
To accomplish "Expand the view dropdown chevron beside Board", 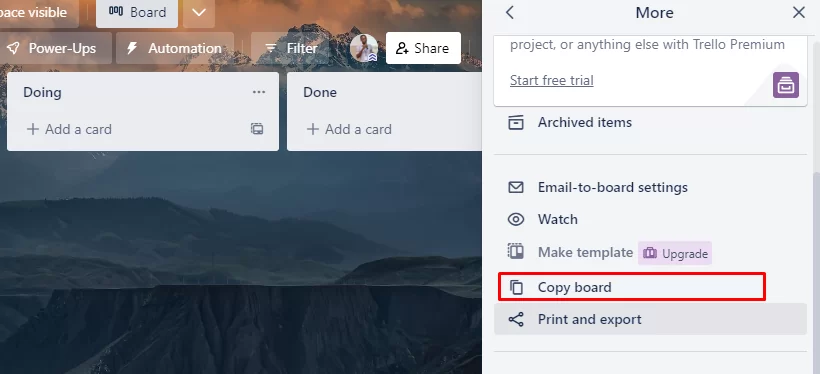I will tap(199, 13).
